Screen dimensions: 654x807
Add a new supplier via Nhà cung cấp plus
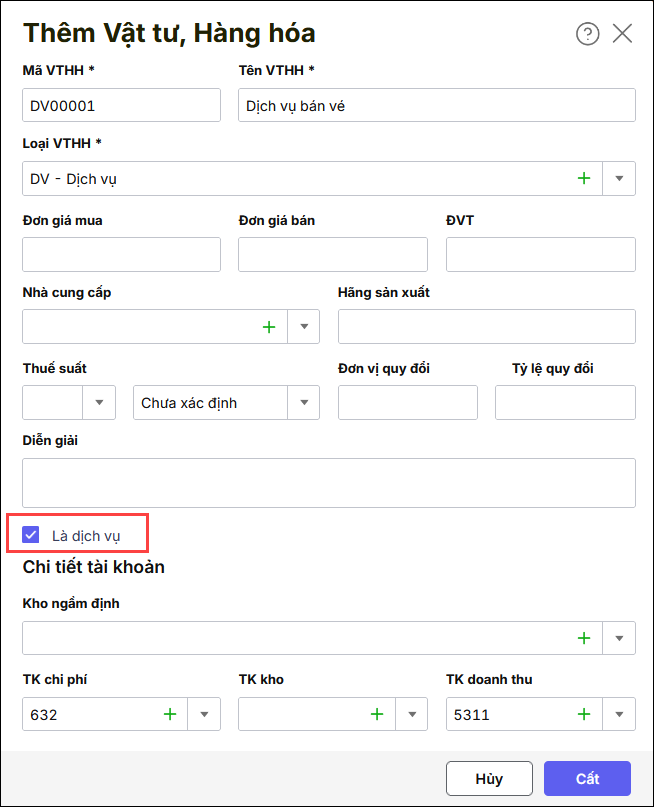[268, 327]
